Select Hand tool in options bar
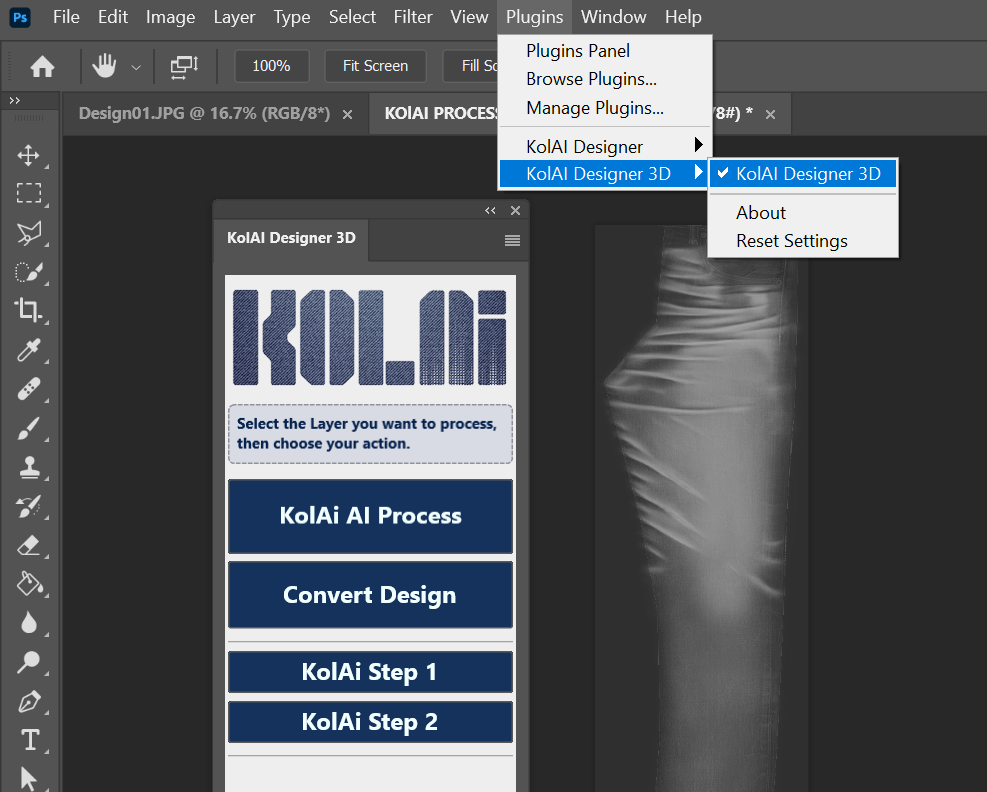 pos(104,65)
